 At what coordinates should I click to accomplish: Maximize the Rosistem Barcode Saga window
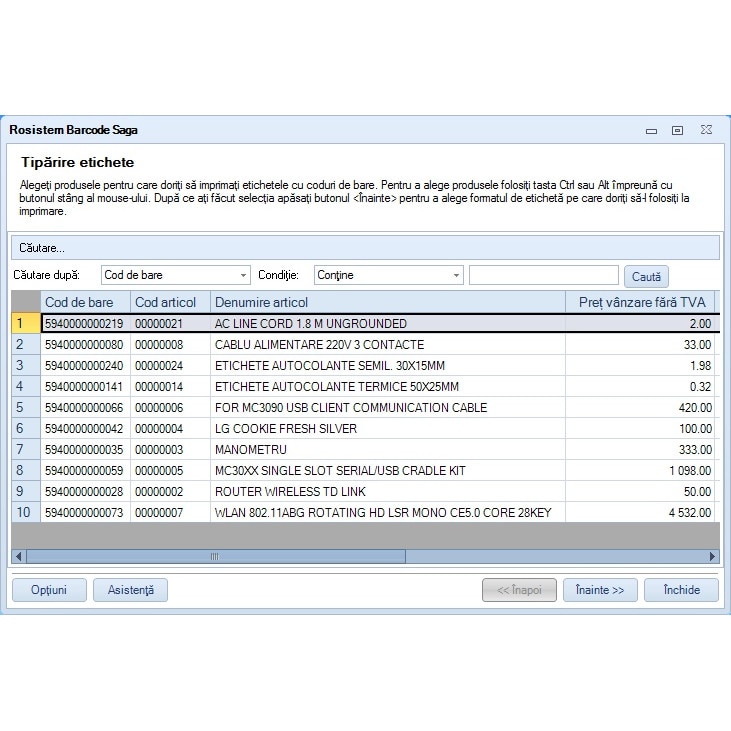tap(677, 130)
